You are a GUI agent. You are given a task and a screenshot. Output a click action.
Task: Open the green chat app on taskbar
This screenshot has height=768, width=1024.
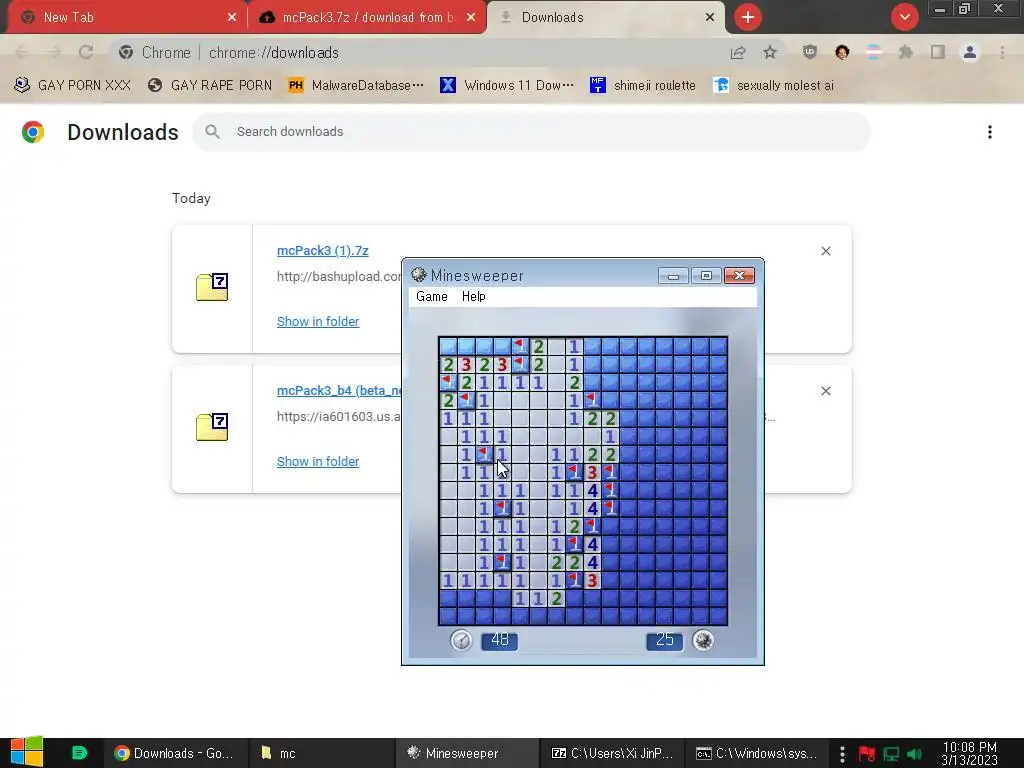[x=79, y=753]
